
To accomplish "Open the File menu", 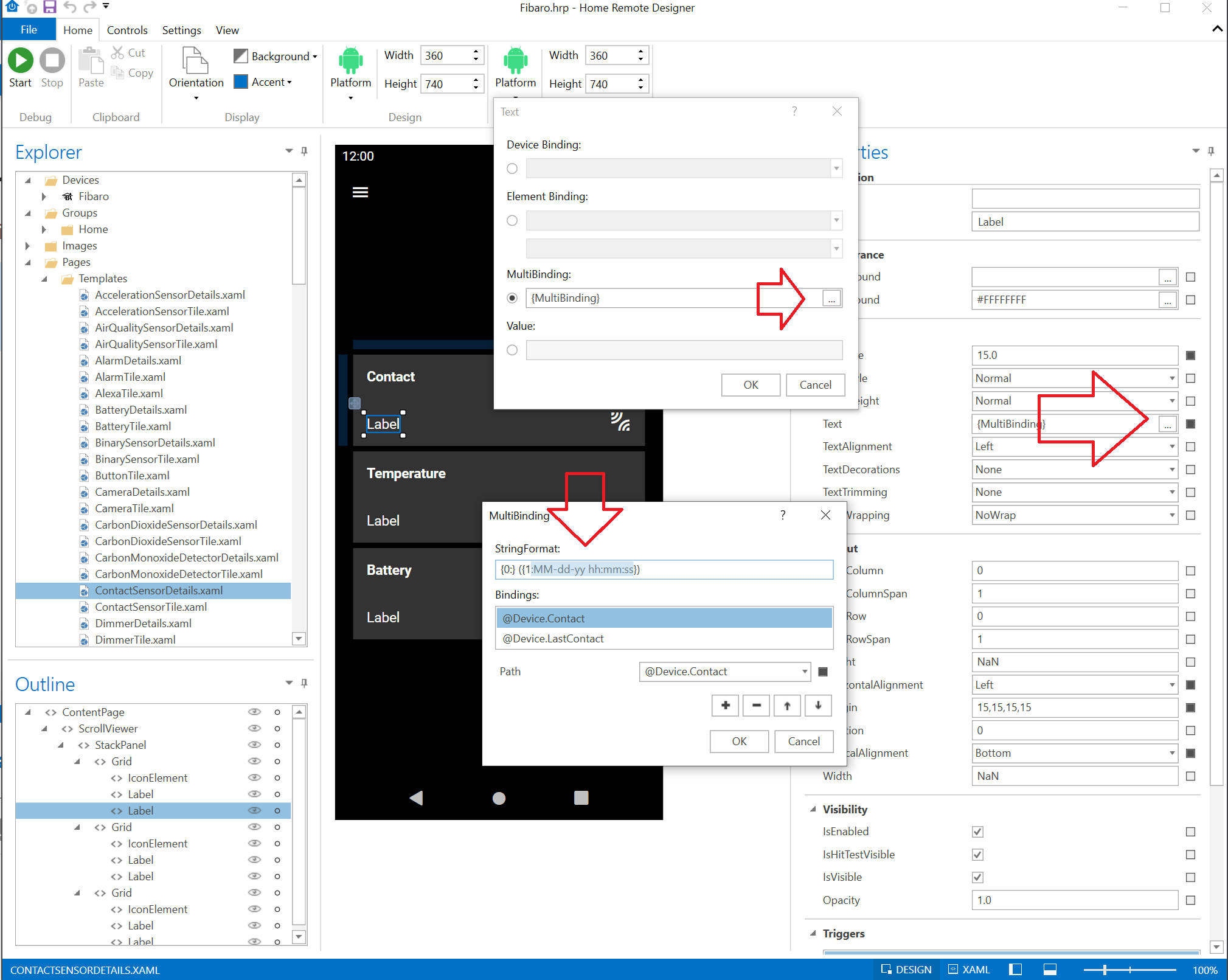I will [29, 29].
